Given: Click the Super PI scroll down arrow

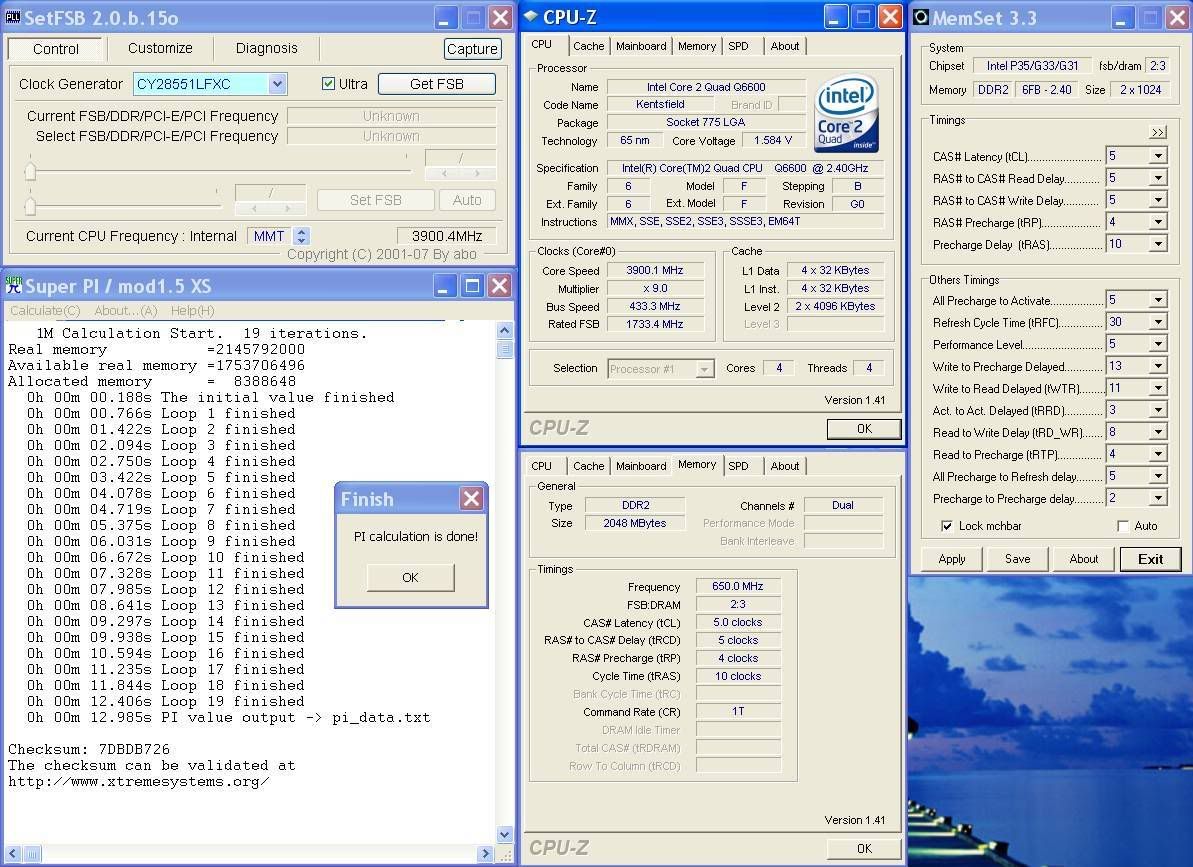Looking at the screenshot, I should [x=504, y=834].
